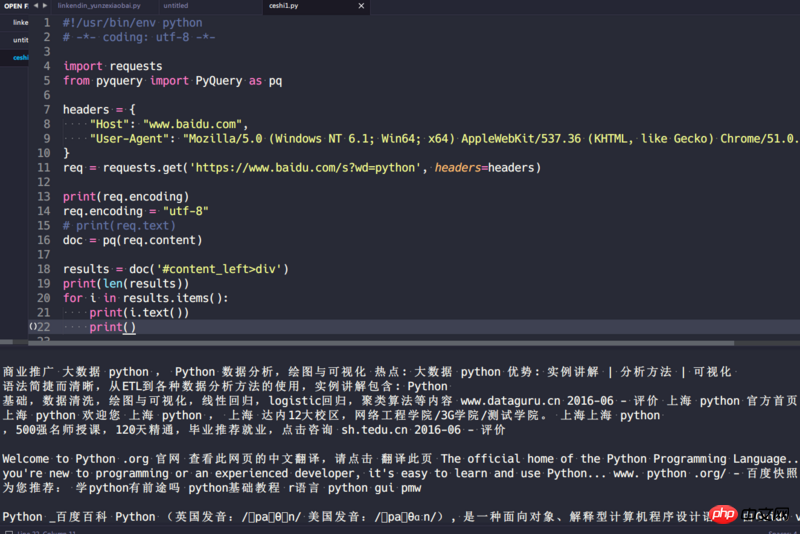Click line number 7 in gutter
Screen dimensions: 800x534
[x=46, y=110]
